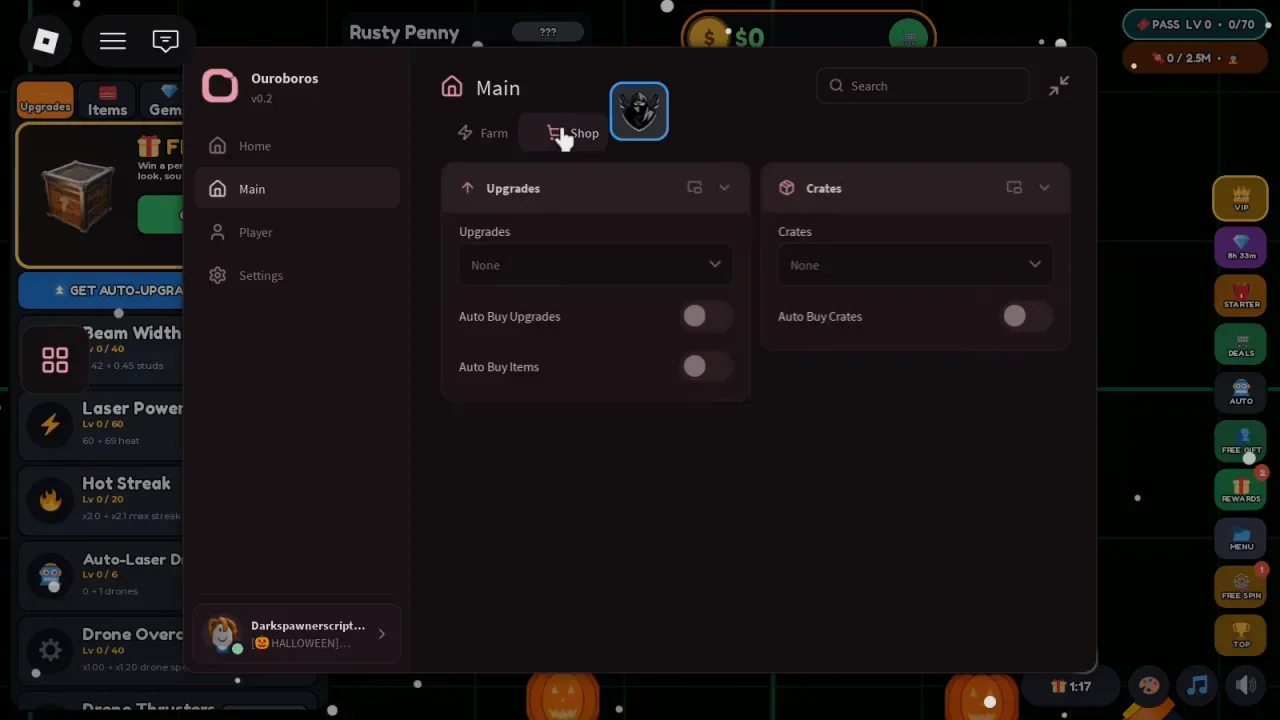Open the chat bubble icon

tap(165, 41)
